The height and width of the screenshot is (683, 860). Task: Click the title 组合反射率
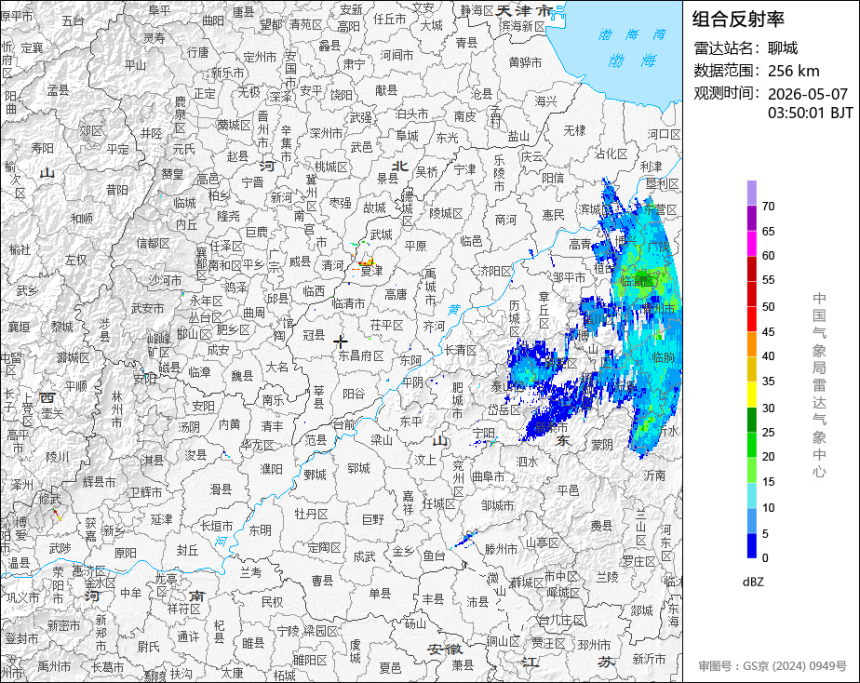738,19
